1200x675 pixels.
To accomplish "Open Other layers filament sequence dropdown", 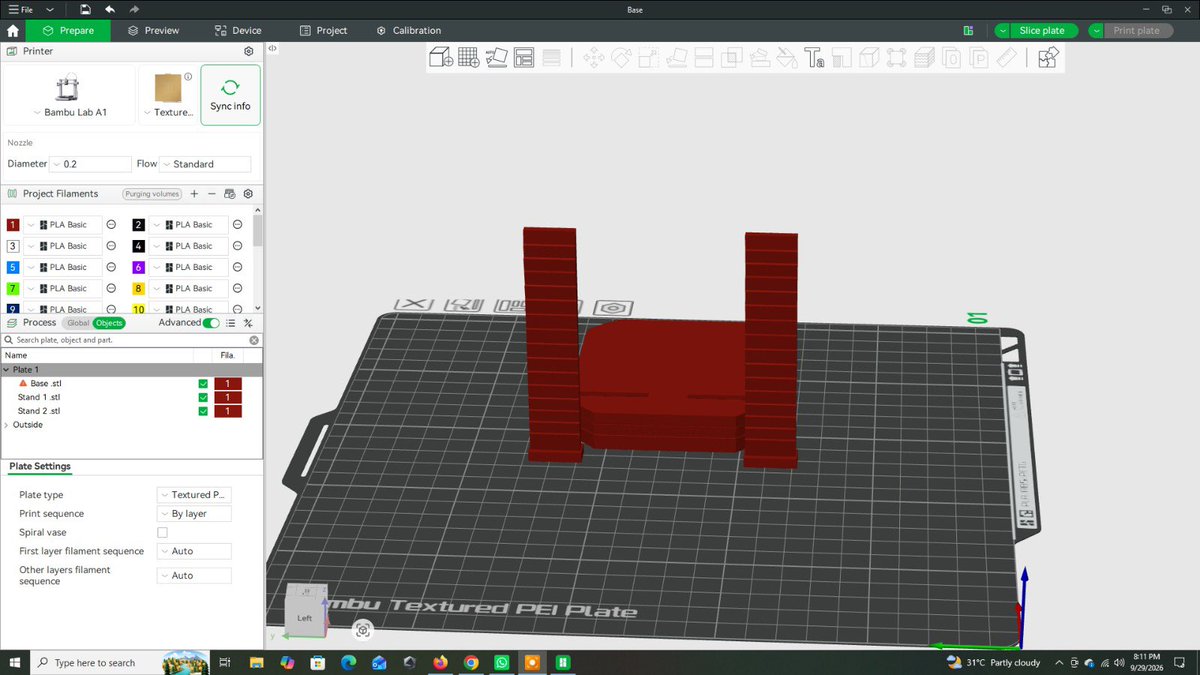I will (194, 576).
